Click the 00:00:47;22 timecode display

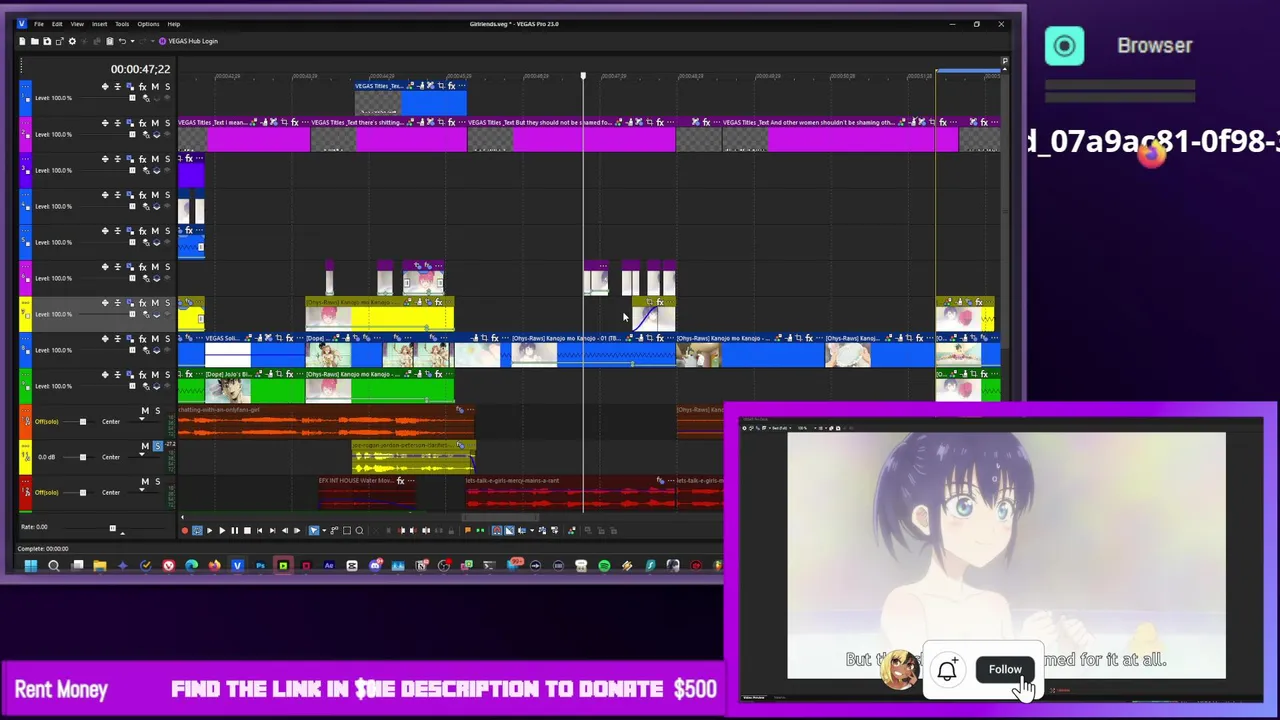(140, 69)
